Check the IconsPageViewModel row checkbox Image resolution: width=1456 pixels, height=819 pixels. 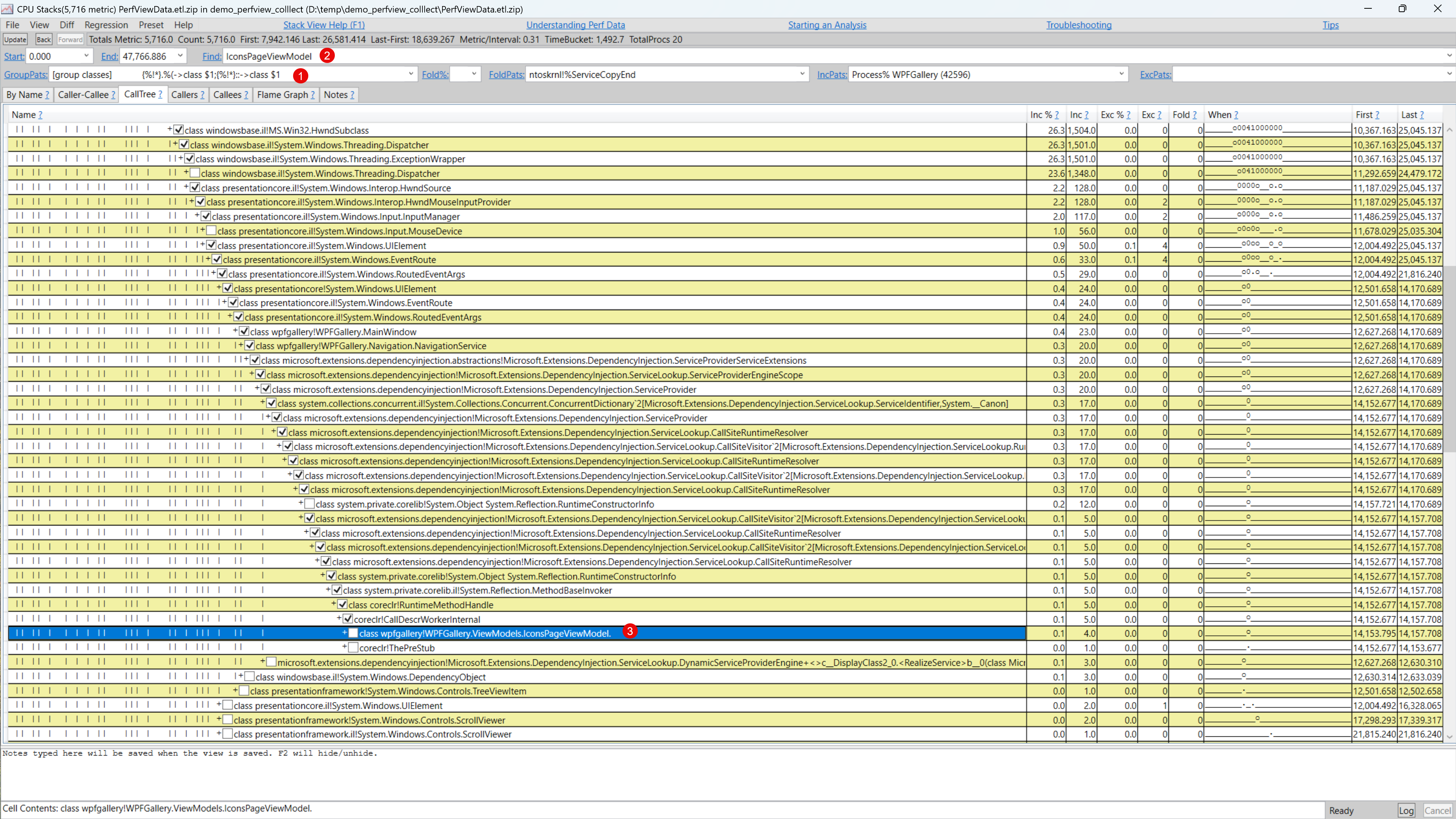(x=353, y=634)
